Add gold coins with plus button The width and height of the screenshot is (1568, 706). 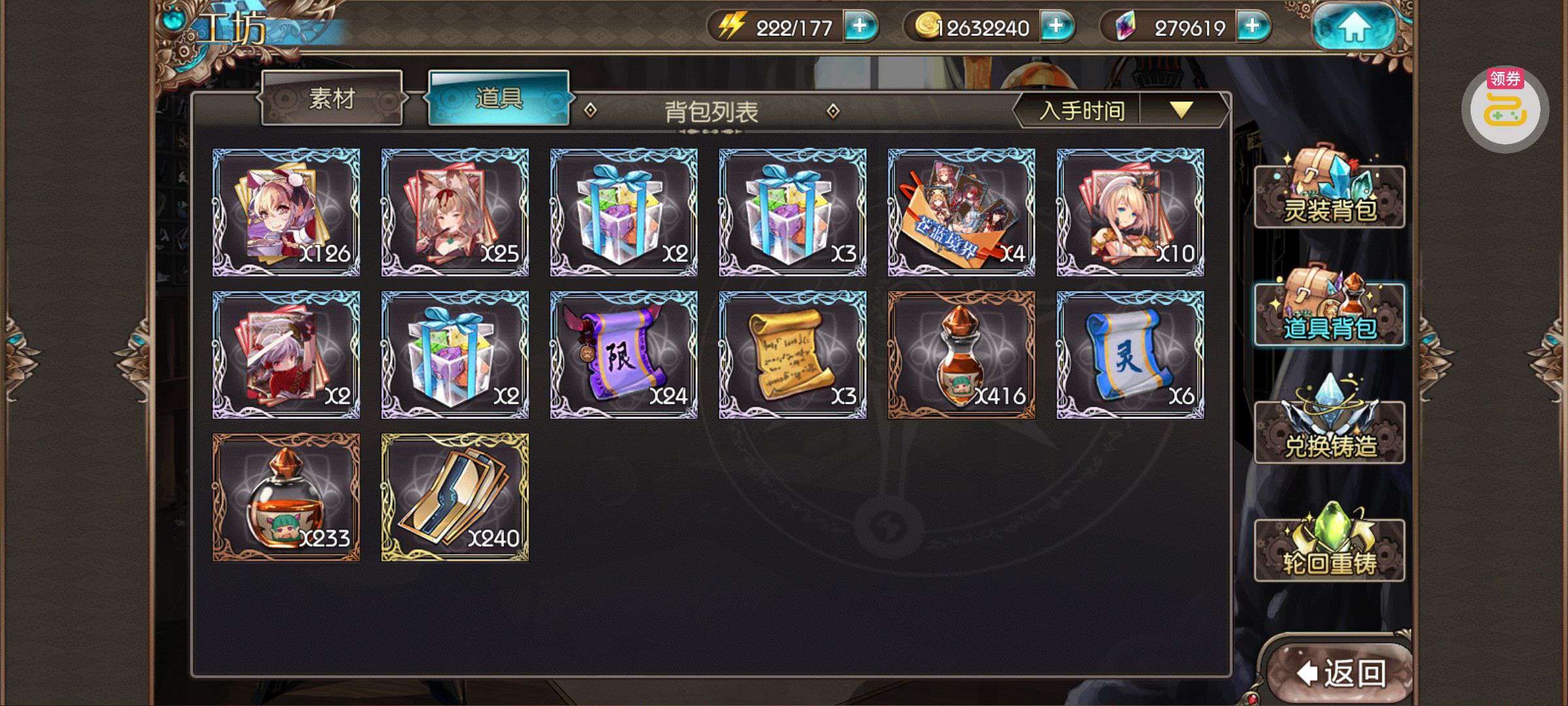(1056, 27)
